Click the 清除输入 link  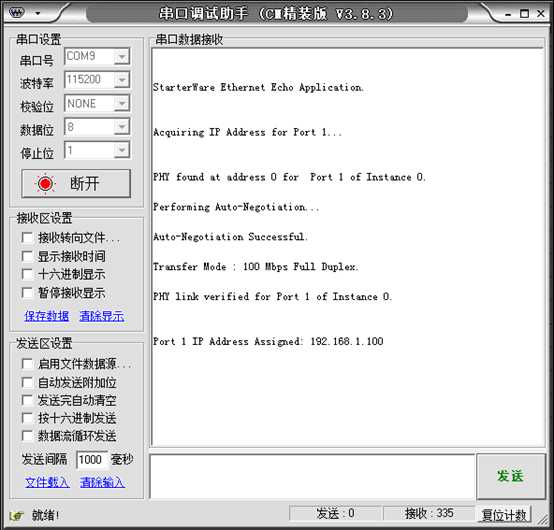click(x=102, y=482)
